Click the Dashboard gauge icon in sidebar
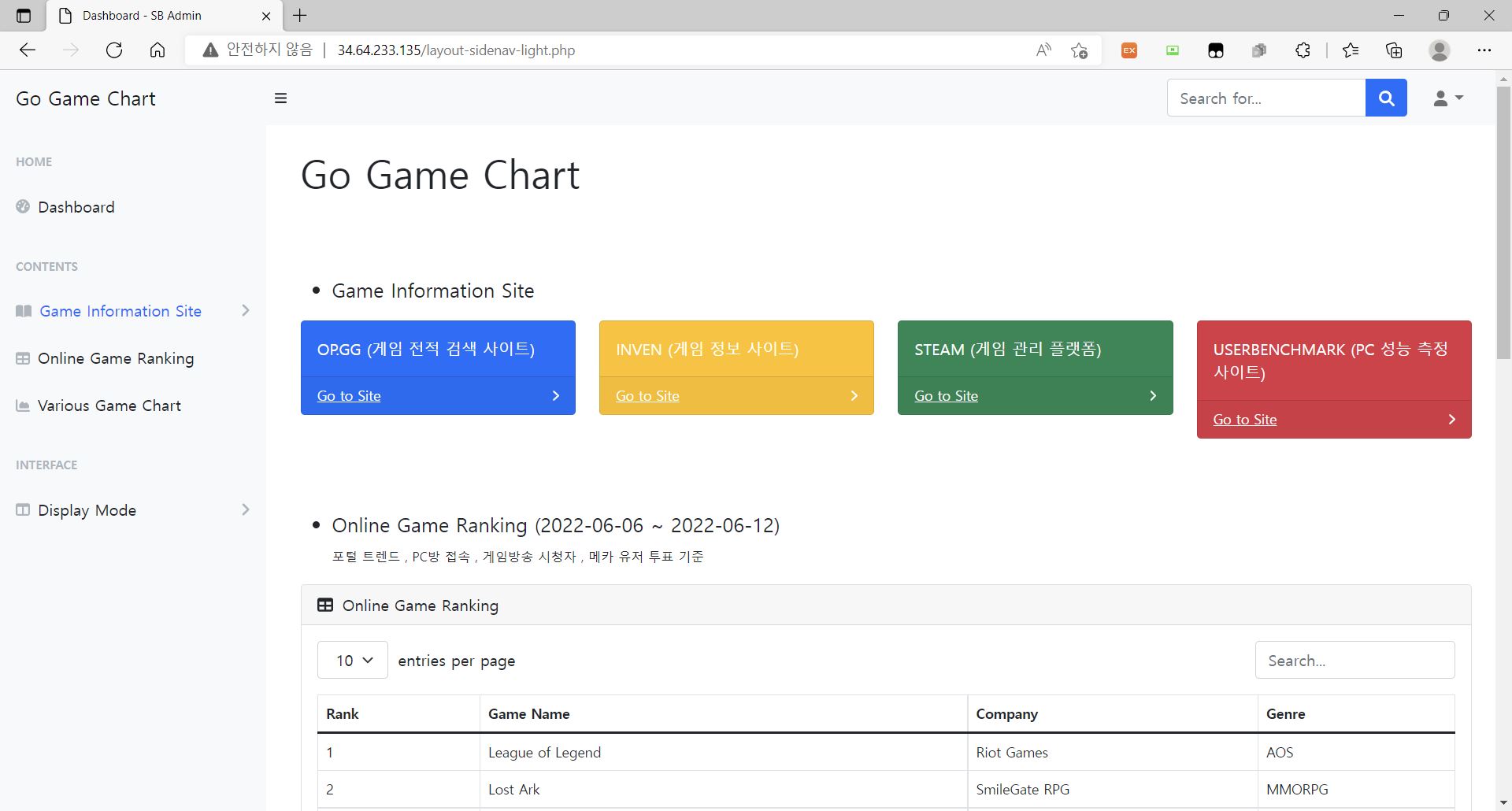 click(23, 206)
